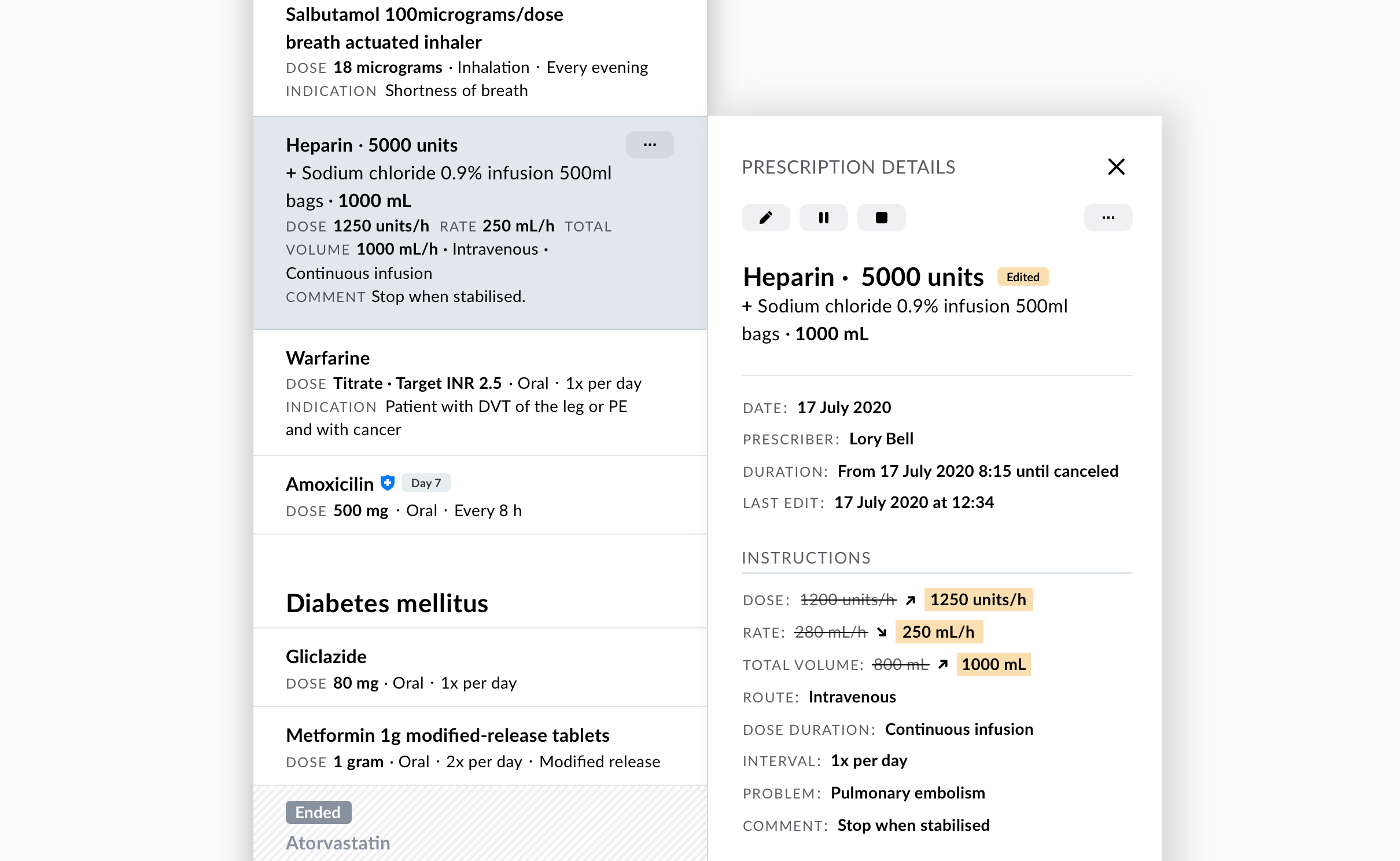Open the Gliclazide prescription
The image size is (1400, 861).
pyautogui.click(x=480, y=667)
